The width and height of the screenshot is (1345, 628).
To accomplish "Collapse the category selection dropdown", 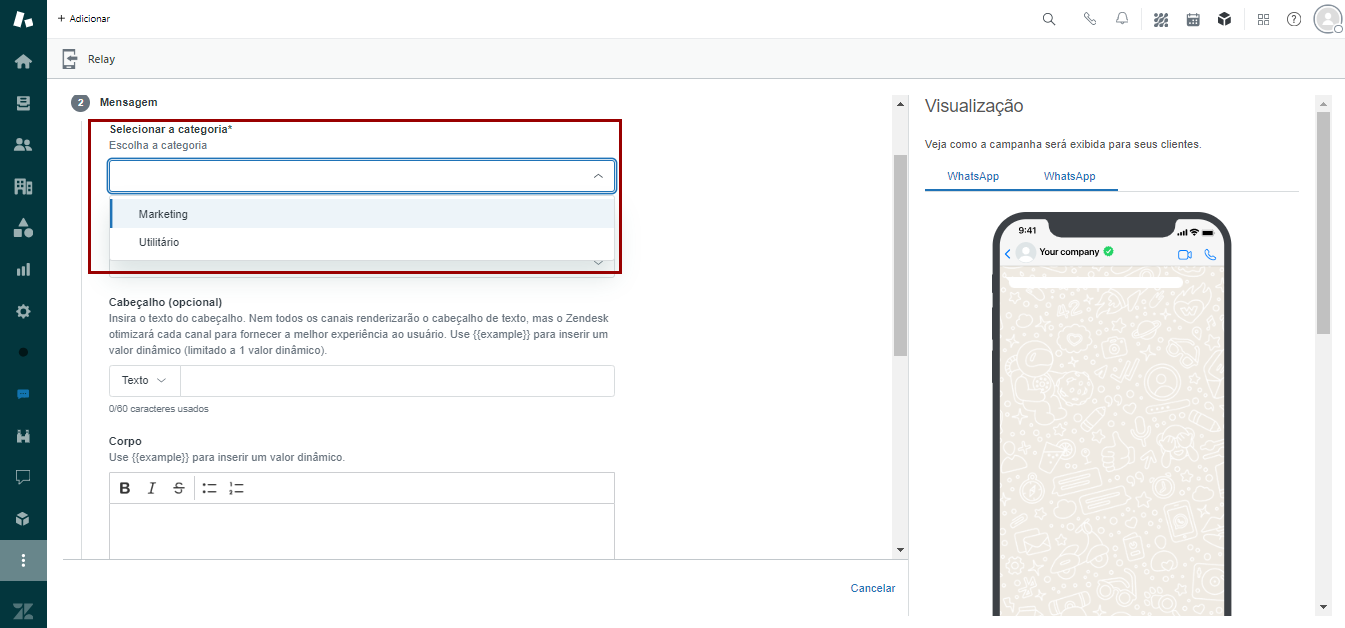I will 598,176.
